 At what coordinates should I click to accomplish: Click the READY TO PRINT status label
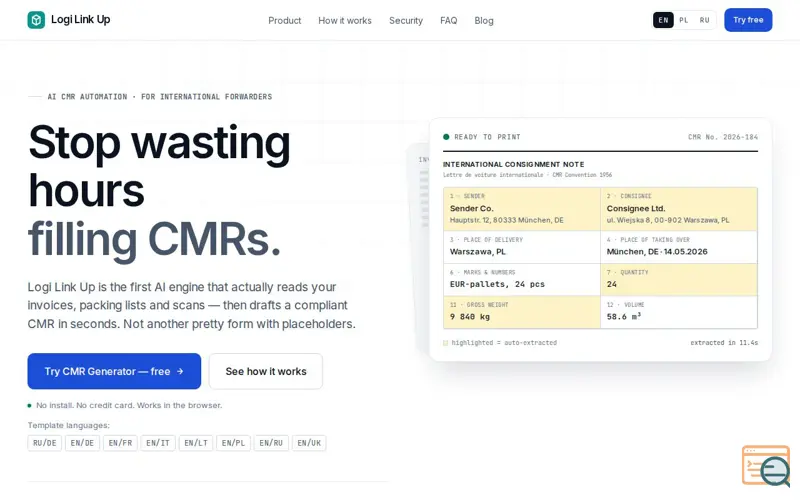pyautogui.click(x=487, y=137)
